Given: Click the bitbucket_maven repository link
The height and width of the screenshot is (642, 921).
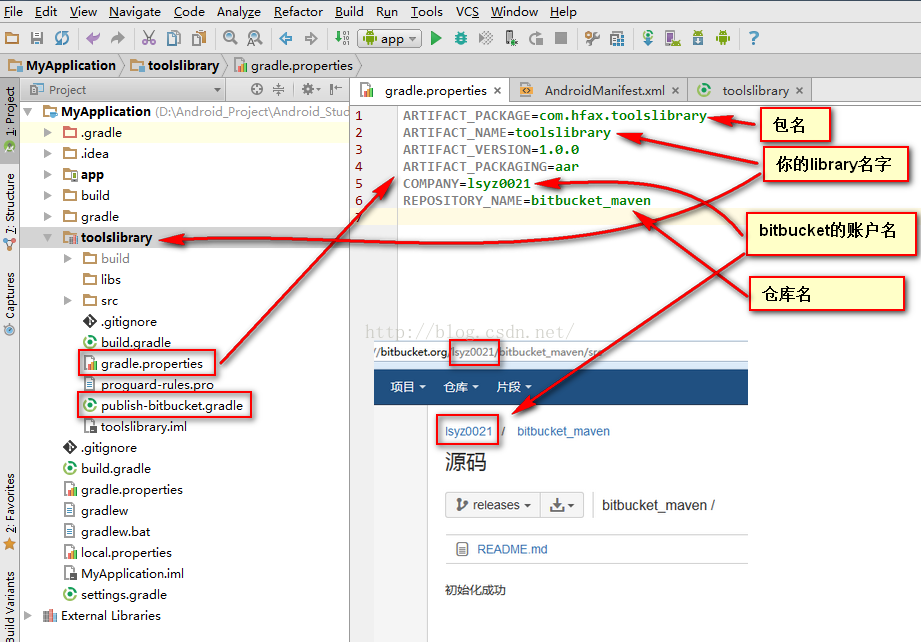Looking at the screenshot, I should click(563, 431).
